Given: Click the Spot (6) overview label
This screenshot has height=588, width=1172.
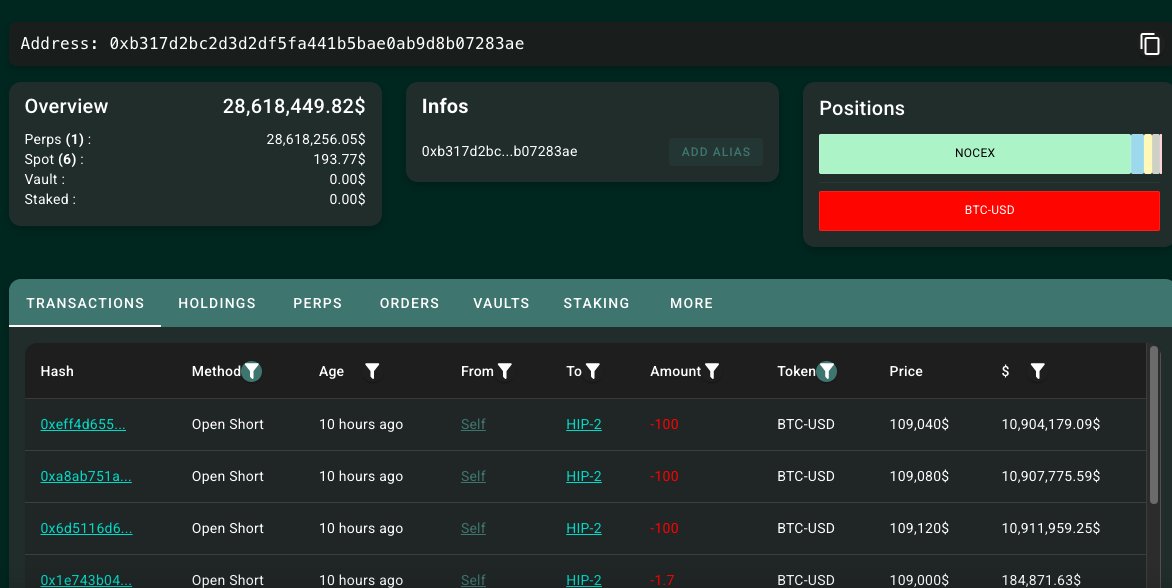Looking at the screenshot, I should [x=54, y=159].
